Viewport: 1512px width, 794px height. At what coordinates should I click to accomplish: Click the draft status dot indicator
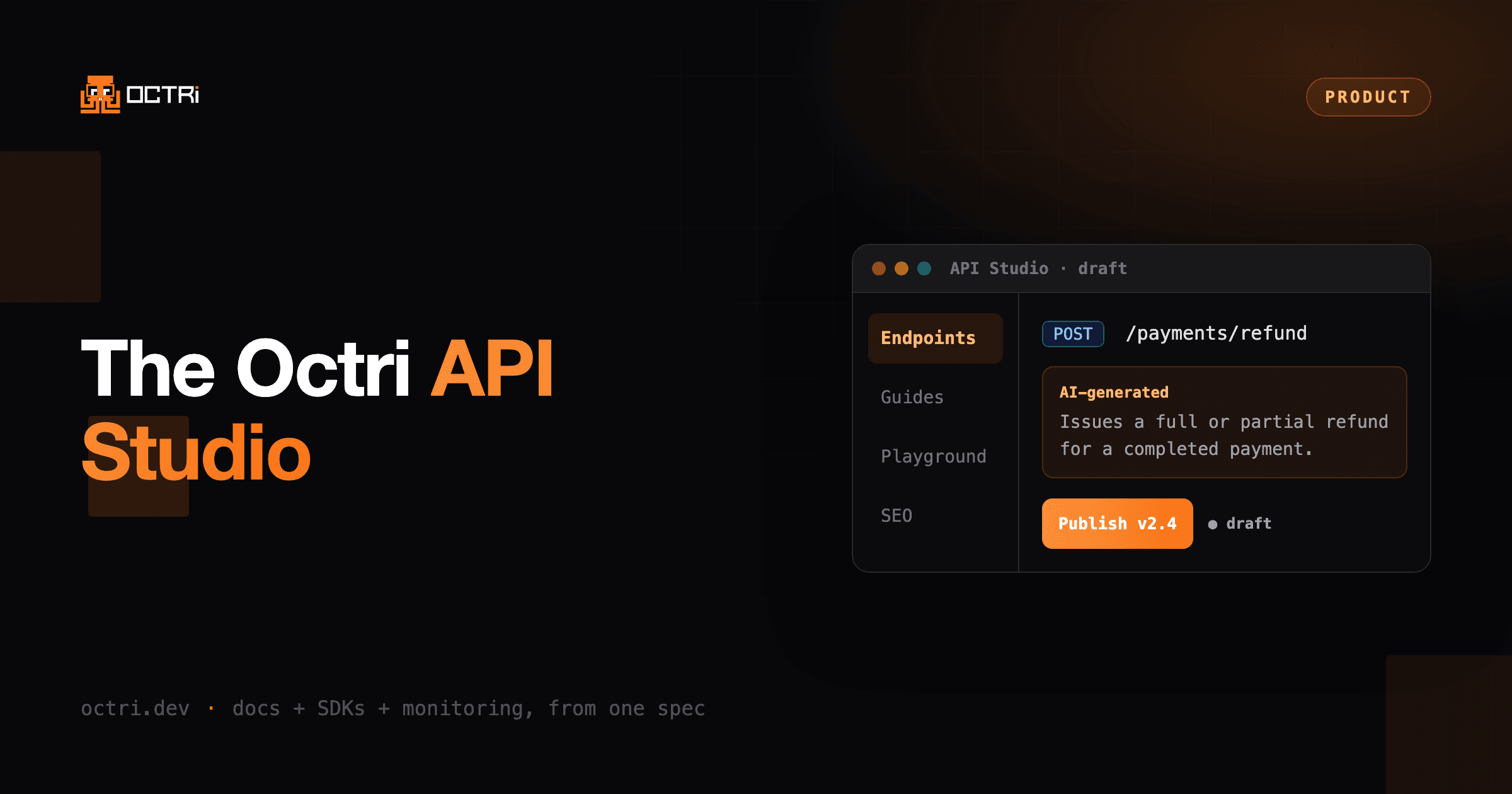pyautogui.click(x=1212, y=524)
